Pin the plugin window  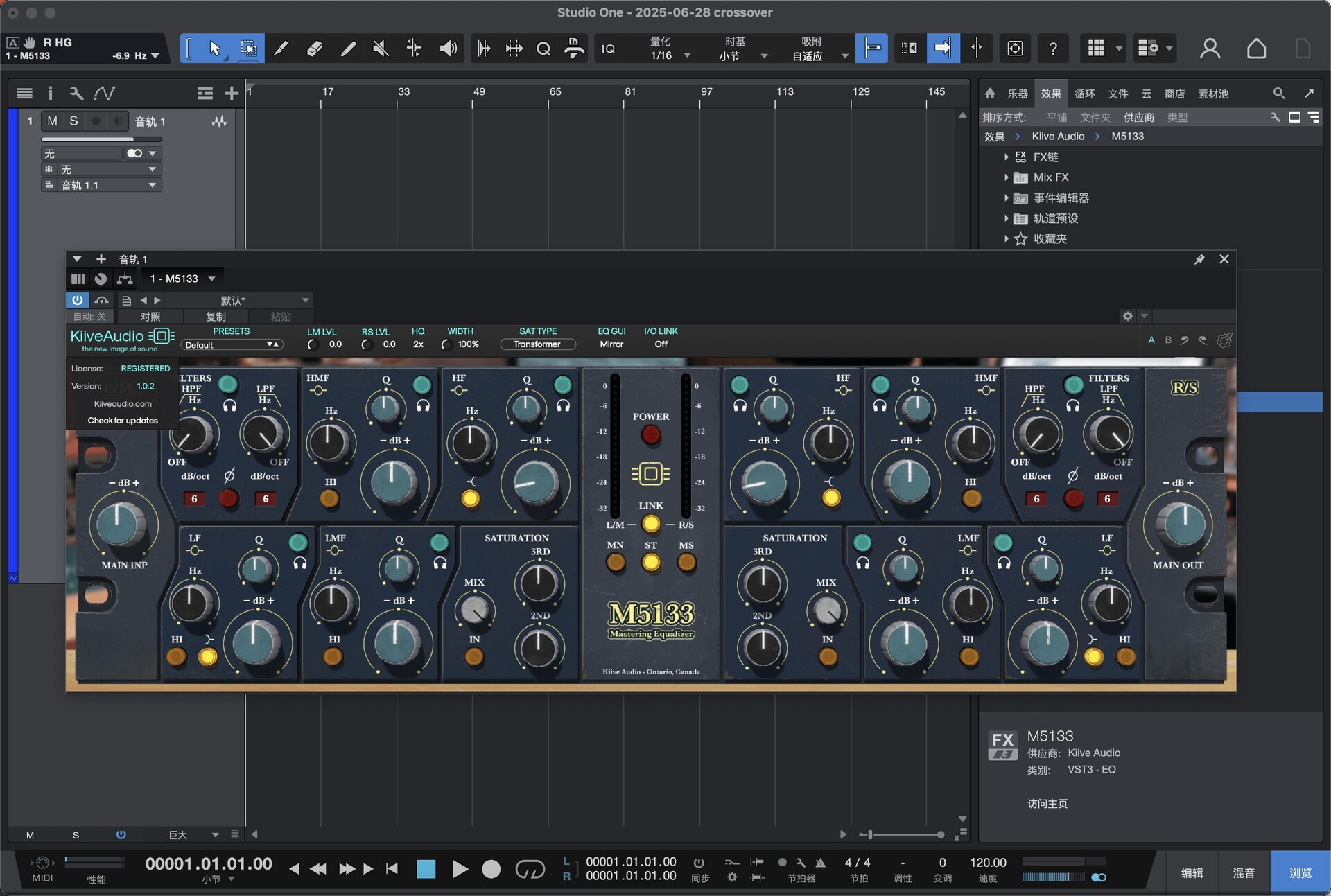(1199, 259)
